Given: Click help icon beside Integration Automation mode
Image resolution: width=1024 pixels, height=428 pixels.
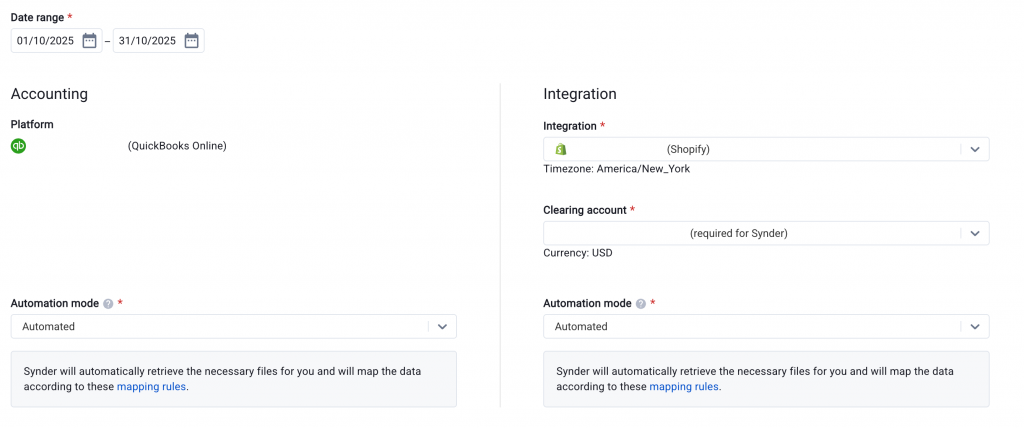Looking at the screenshot, I should coord(641,304).
